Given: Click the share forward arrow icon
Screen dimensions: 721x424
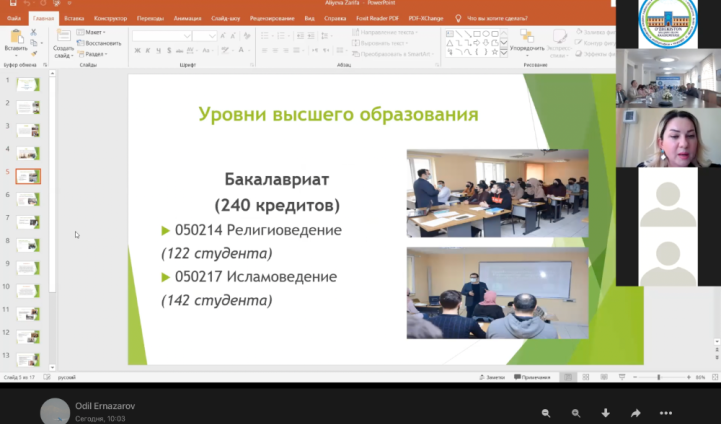Looking at the screenshot, I should click(635, 413).
